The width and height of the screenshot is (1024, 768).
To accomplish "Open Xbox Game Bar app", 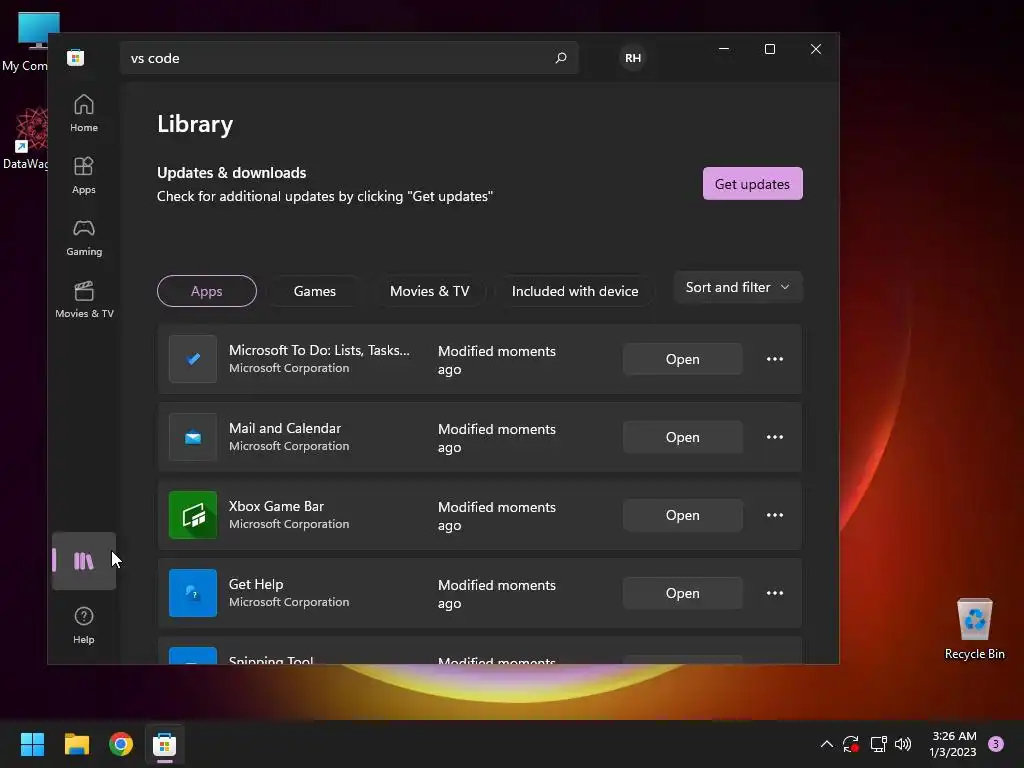I will 682,515.
